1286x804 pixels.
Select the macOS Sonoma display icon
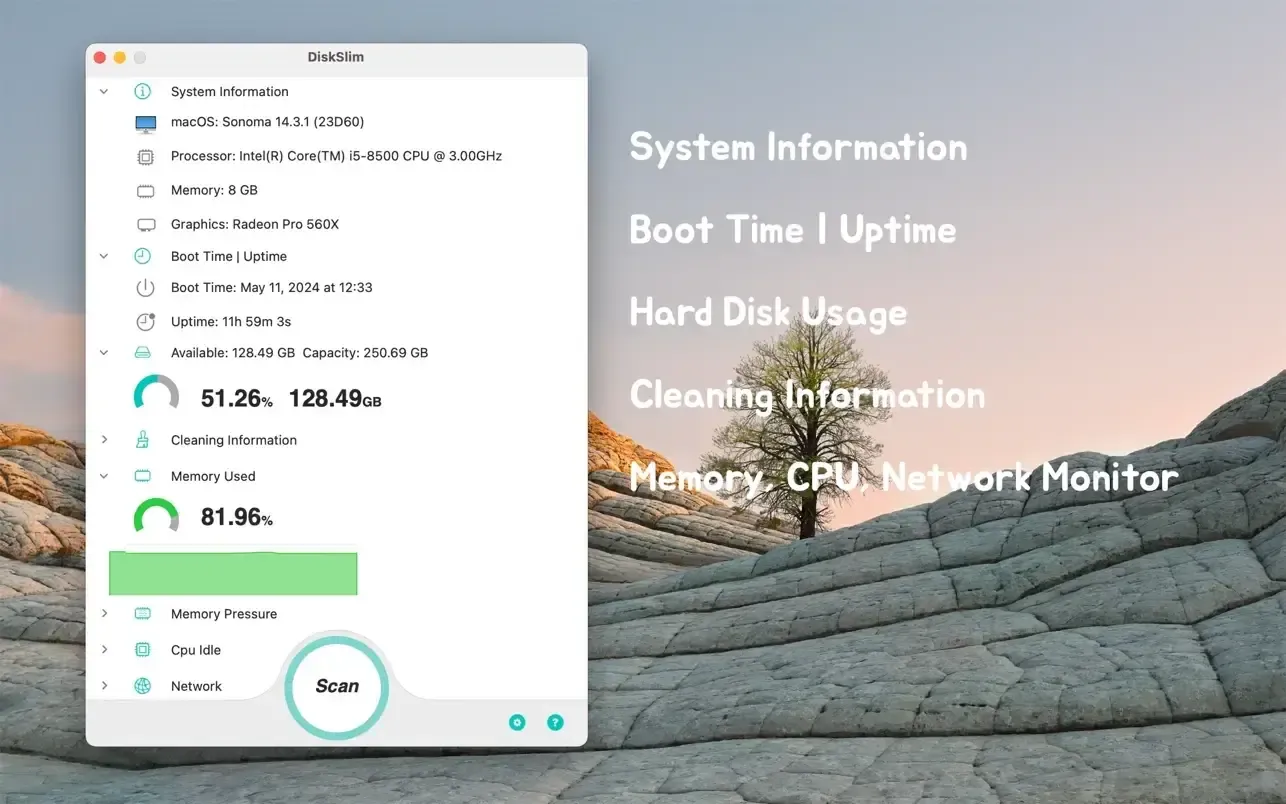click(145, 123)
